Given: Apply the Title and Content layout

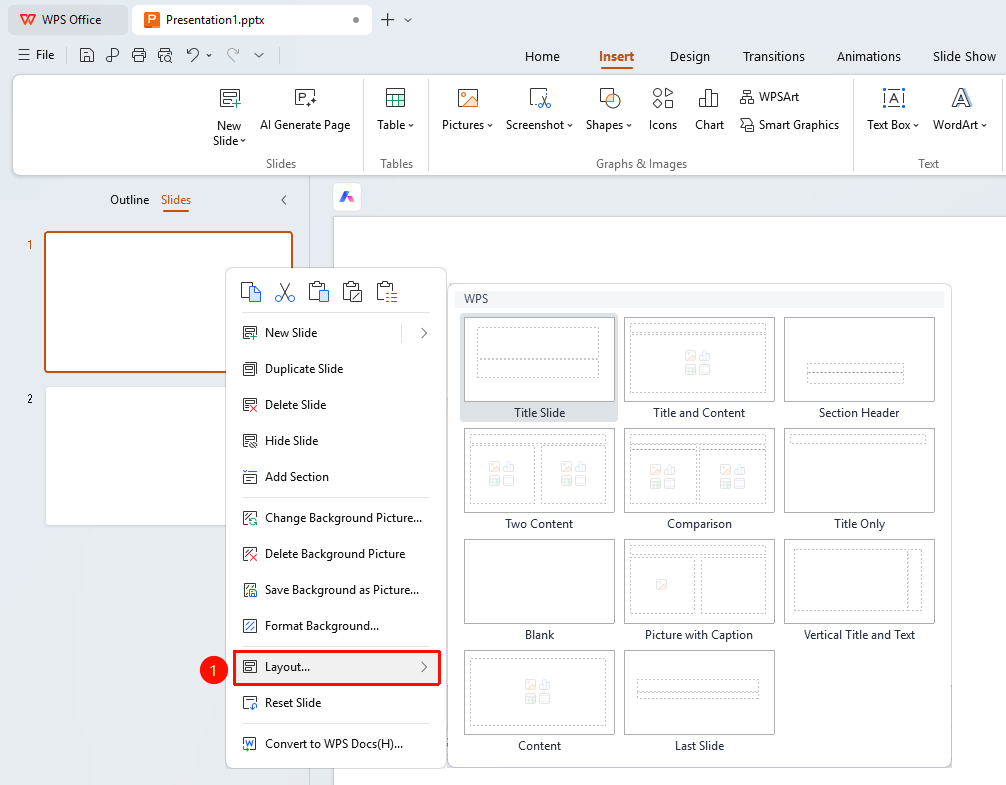Looking at the screenshot, I should tap(699, 369).
